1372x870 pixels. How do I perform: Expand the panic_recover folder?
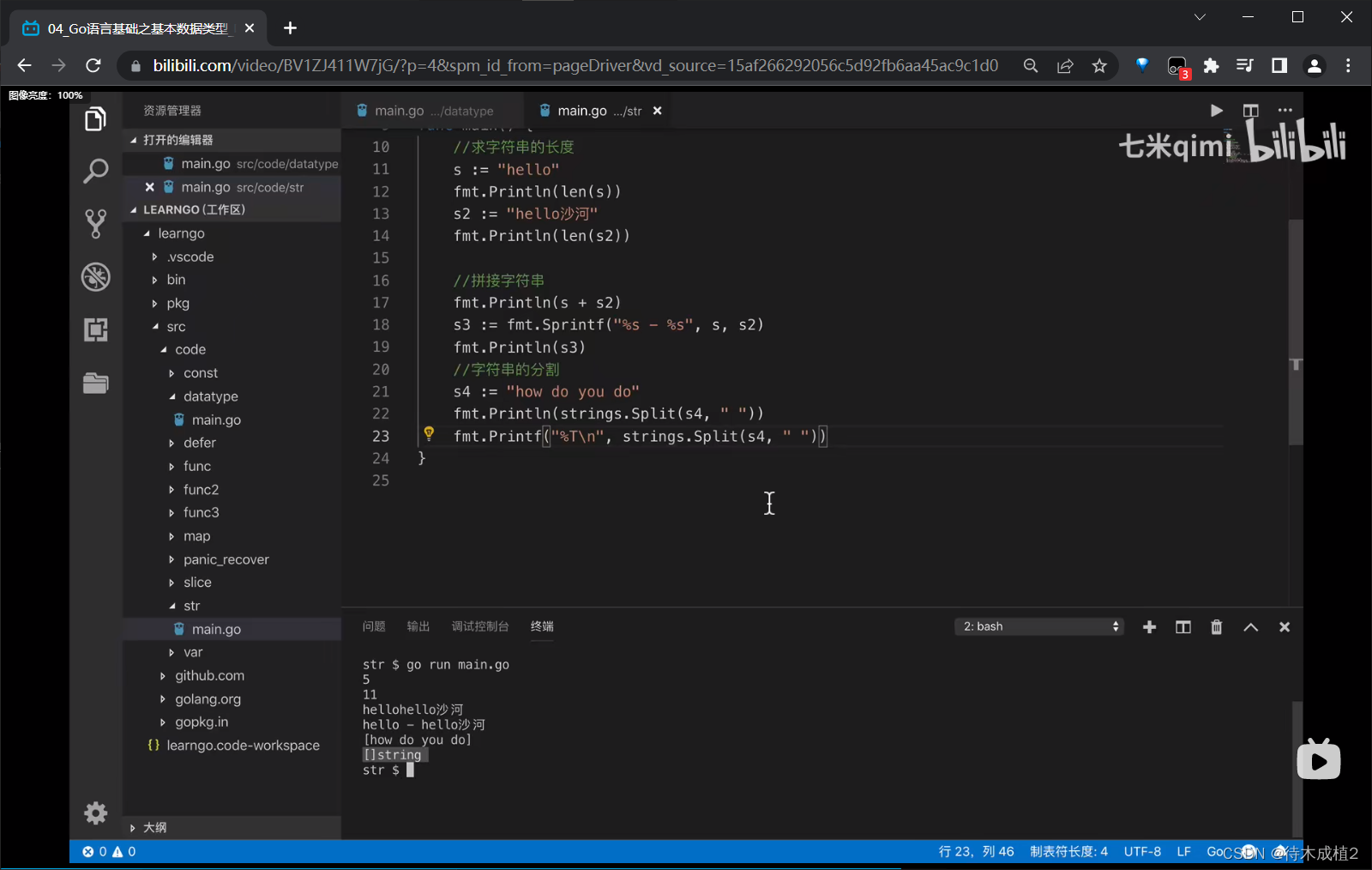pyautogui.click(x=171, y=559)
